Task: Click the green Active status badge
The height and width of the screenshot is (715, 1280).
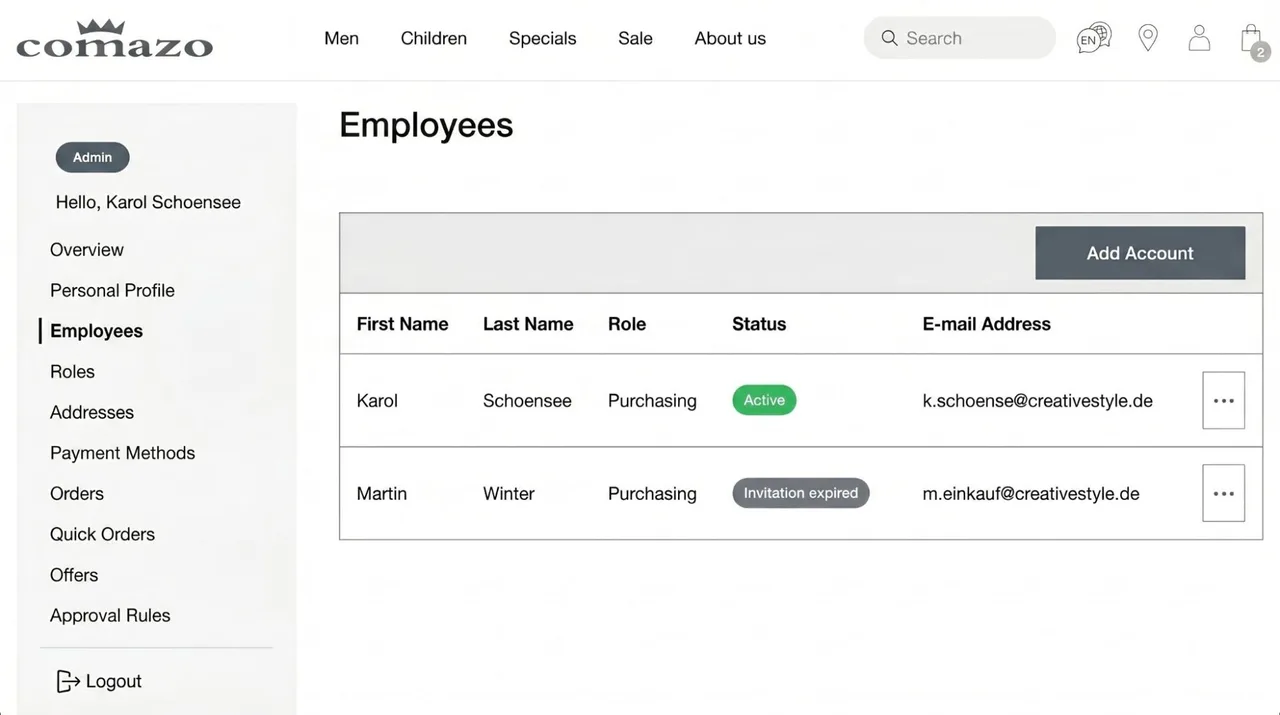Action: click(x=764, y=400)
